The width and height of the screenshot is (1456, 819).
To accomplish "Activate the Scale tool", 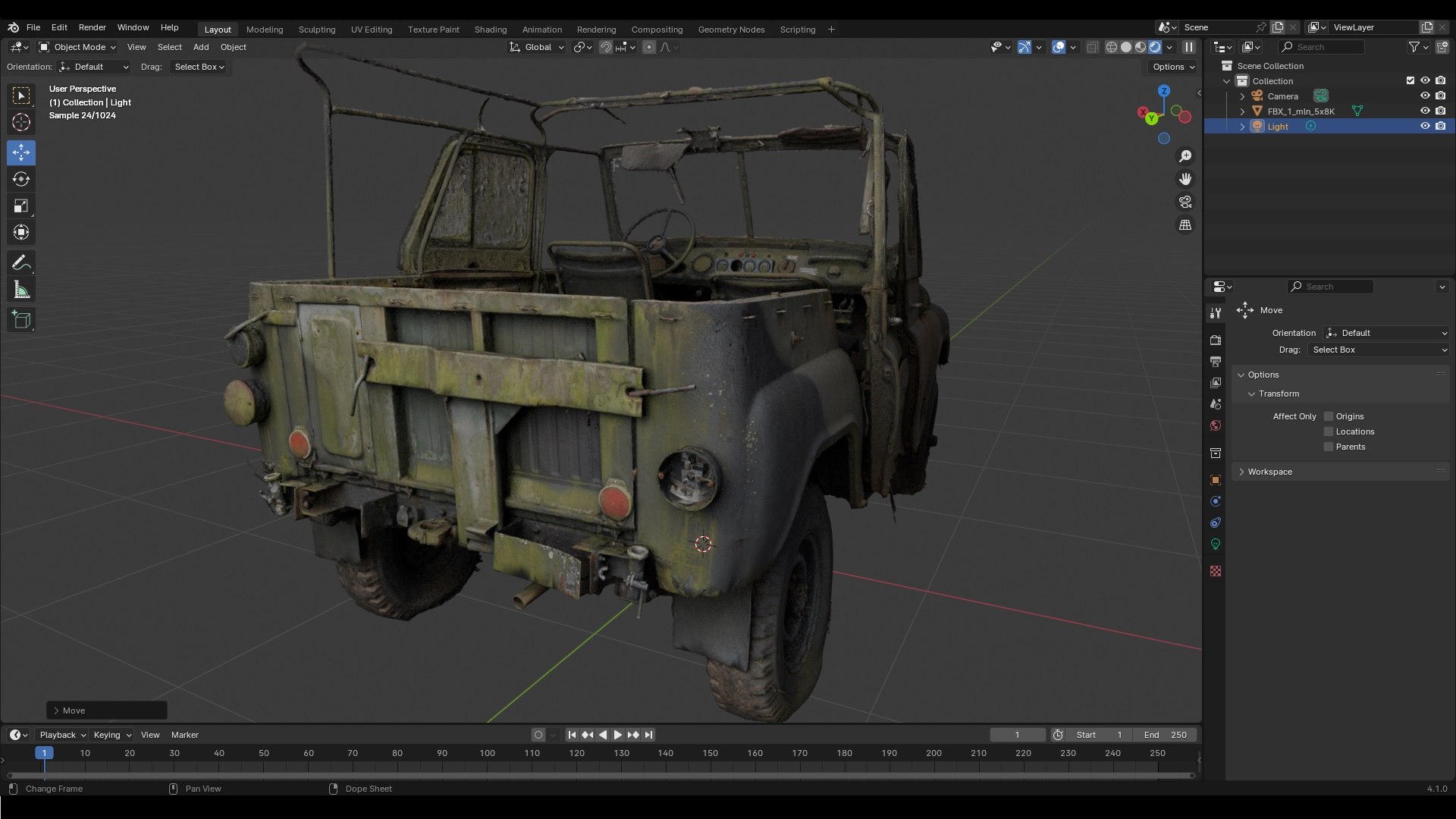I will (21, 206).
